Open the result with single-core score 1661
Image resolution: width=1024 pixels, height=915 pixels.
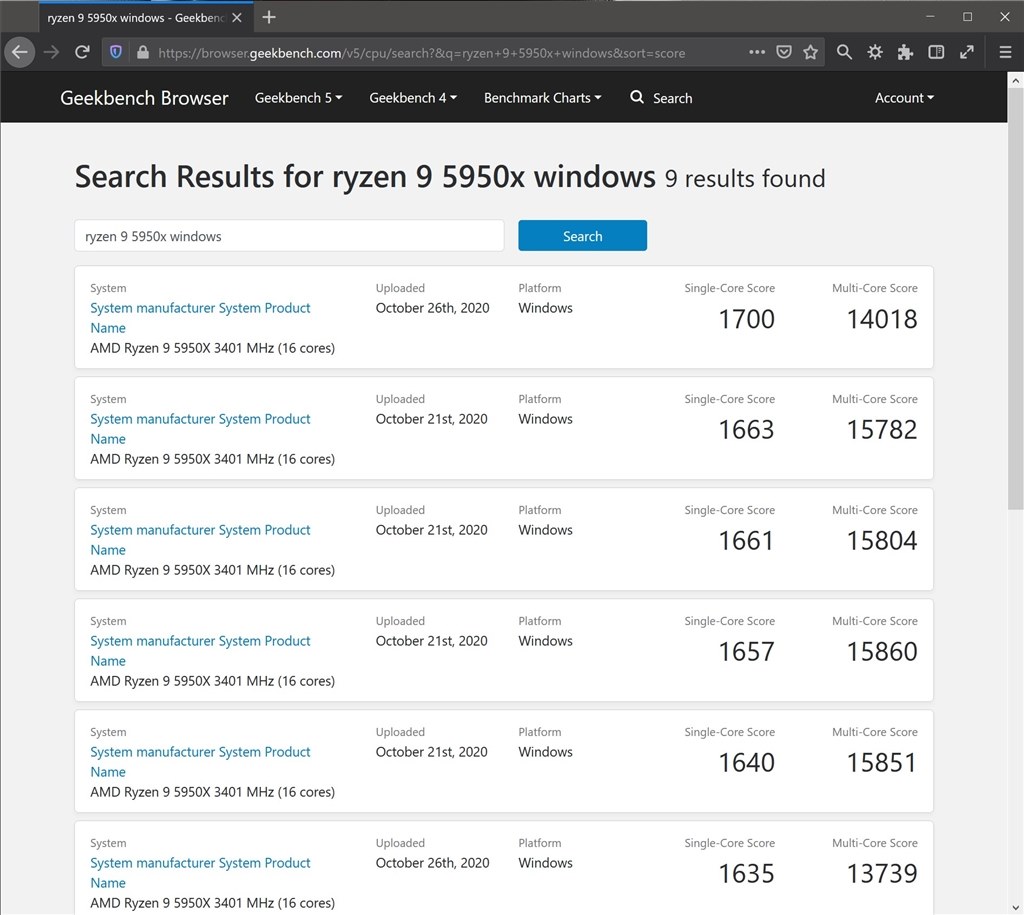coord(200,539)
